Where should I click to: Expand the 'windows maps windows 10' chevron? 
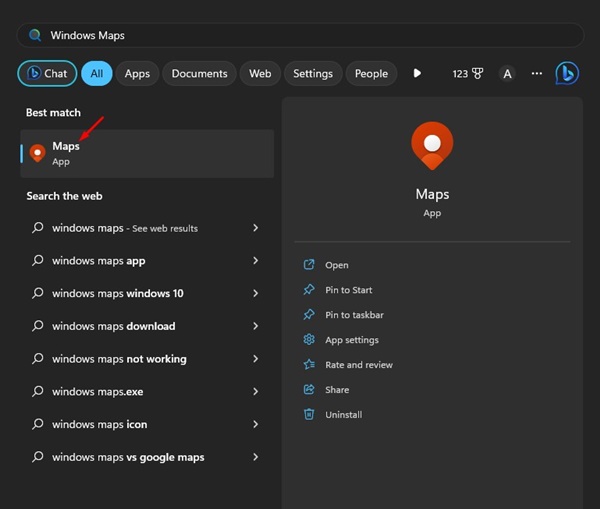point(256,293)
